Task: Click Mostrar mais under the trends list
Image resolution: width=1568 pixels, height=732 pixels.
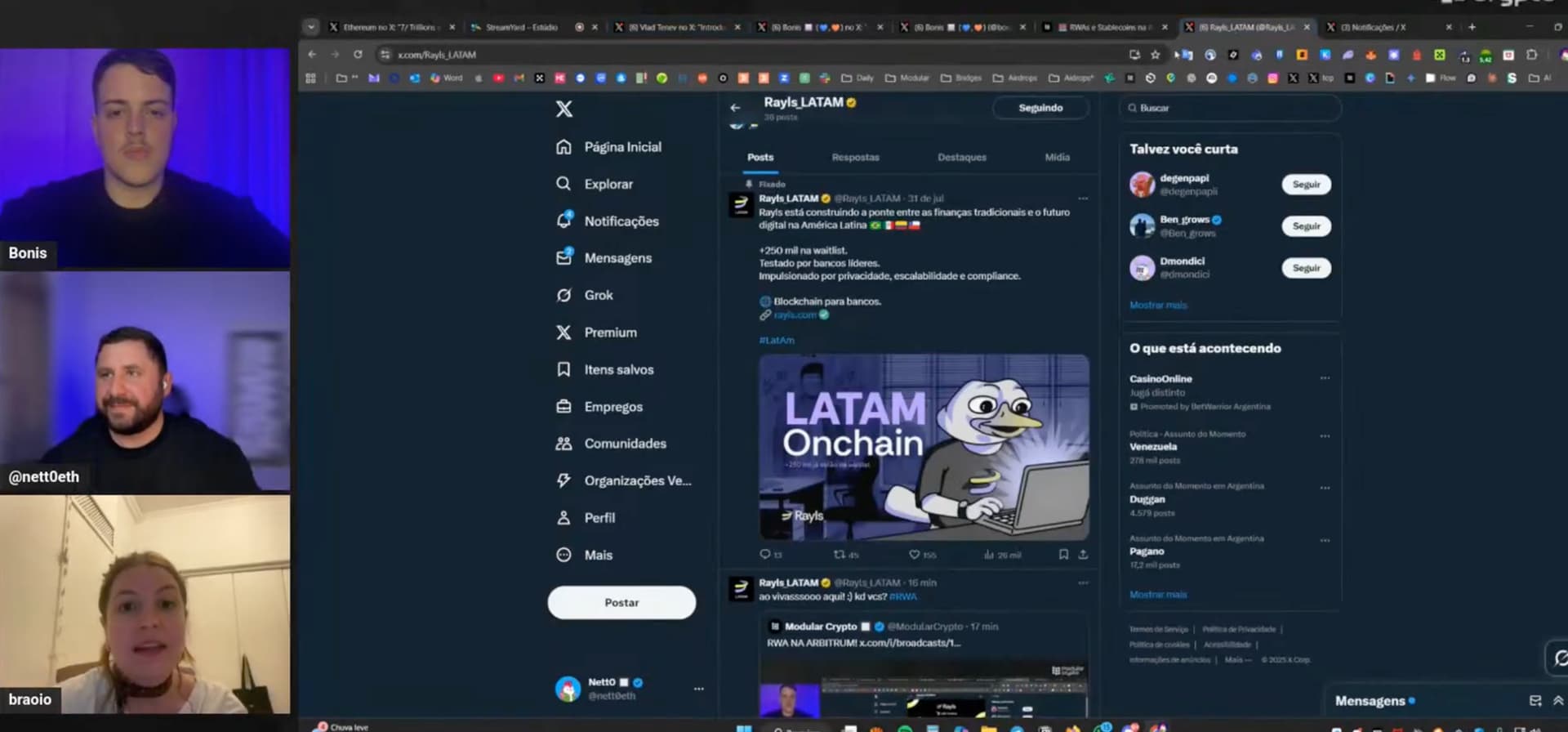Action: tap(1158, 594)
